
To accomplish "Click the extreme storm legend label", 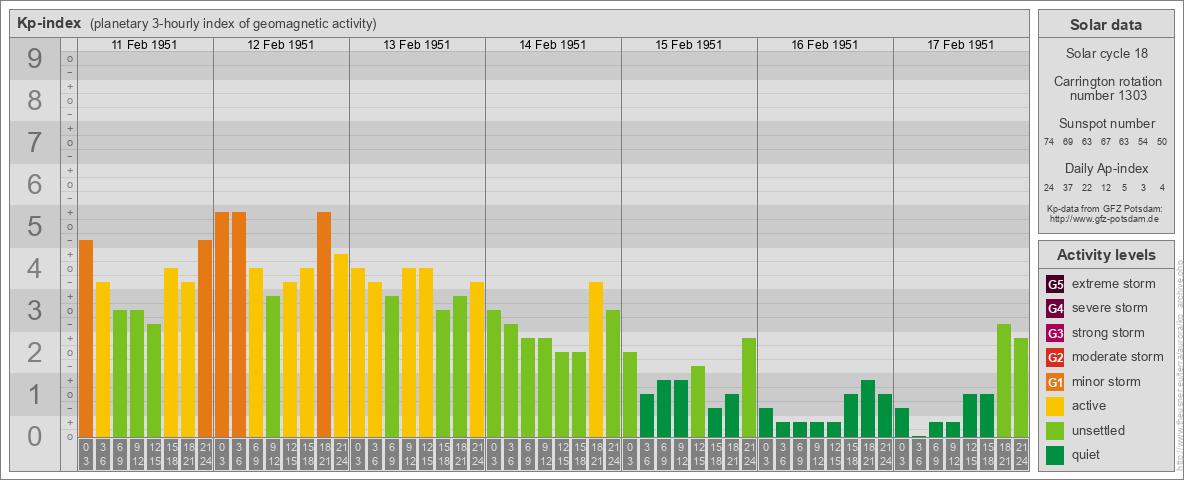I will [1114, 284].
